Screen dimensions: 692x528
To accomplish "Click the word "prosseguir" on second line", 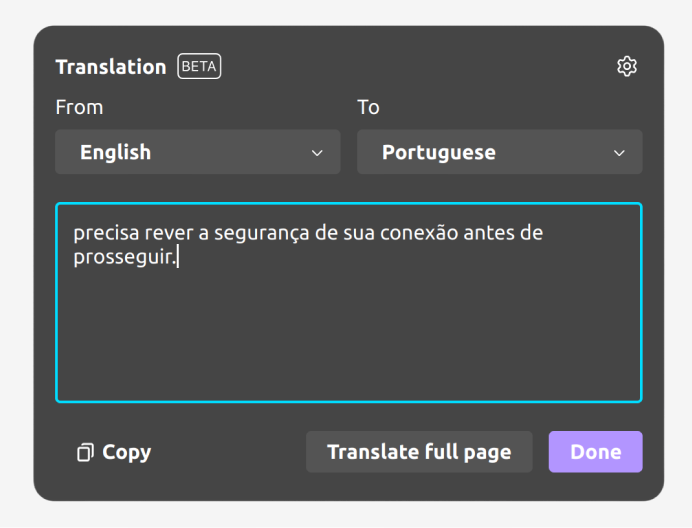I will point(123,257).
